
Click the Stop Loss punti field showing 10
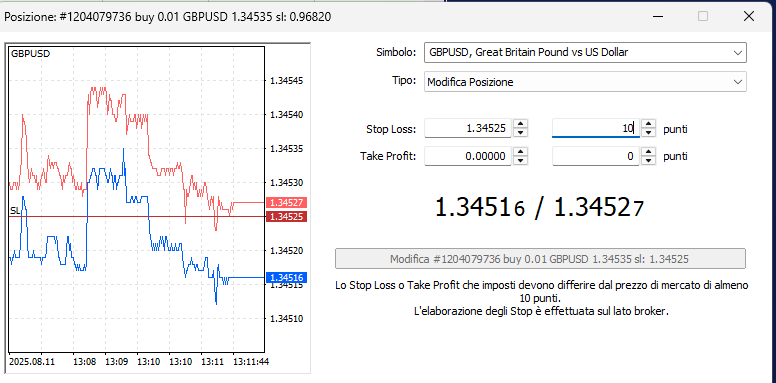(595, 129)
